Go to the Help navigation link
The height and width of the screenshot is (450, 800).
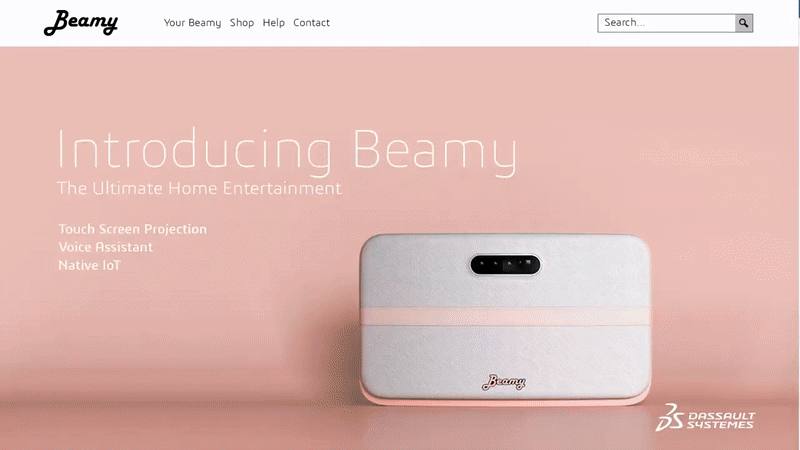[x=273, y=23]
